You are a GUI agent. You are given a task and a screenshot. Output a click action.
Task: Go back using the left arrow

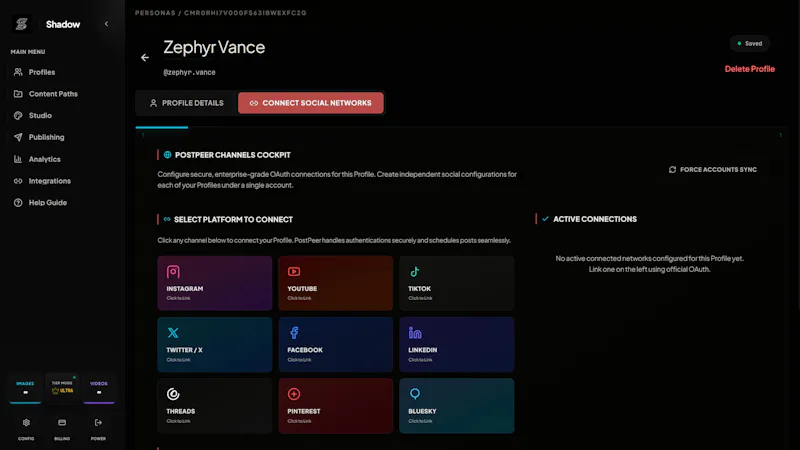(145, 58)
